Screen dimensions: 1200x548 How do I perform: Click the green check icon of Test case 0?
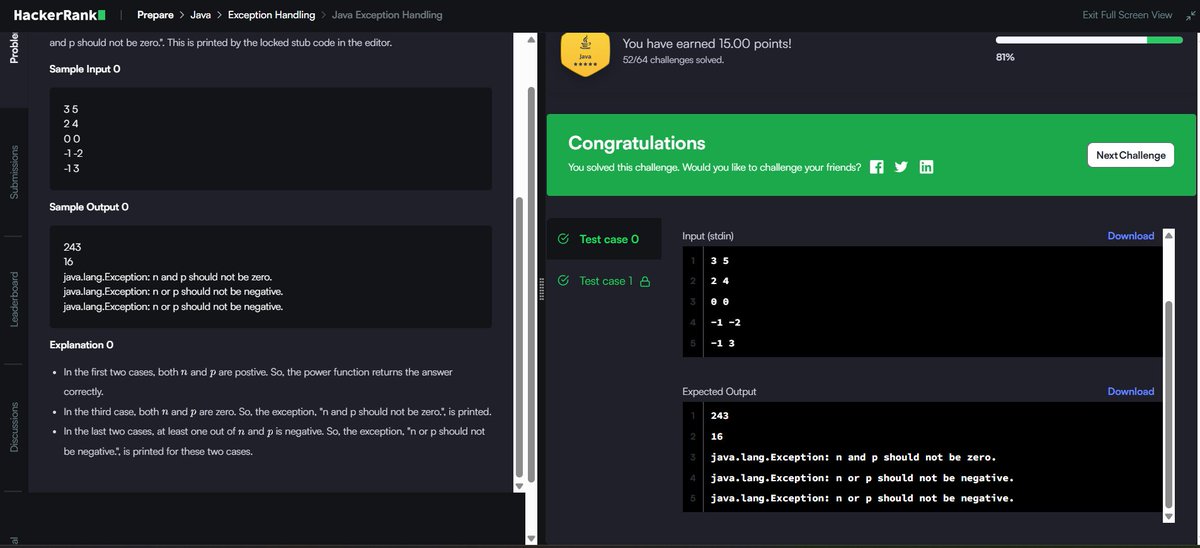tap(563, 239)
